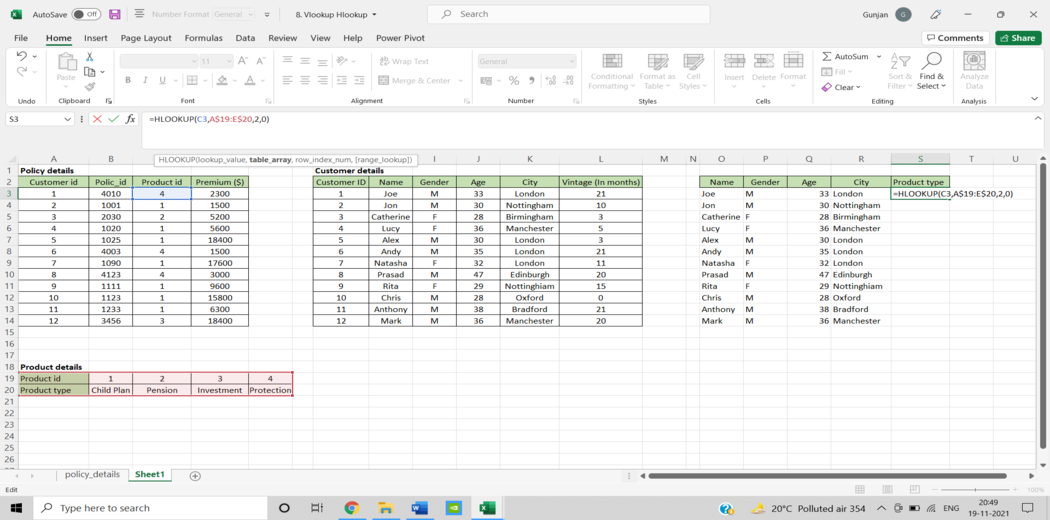Click the Font Color letter A icon
Image resolution: width=1050 pixels, height=520 pixels.
click(x=248, y=80)
